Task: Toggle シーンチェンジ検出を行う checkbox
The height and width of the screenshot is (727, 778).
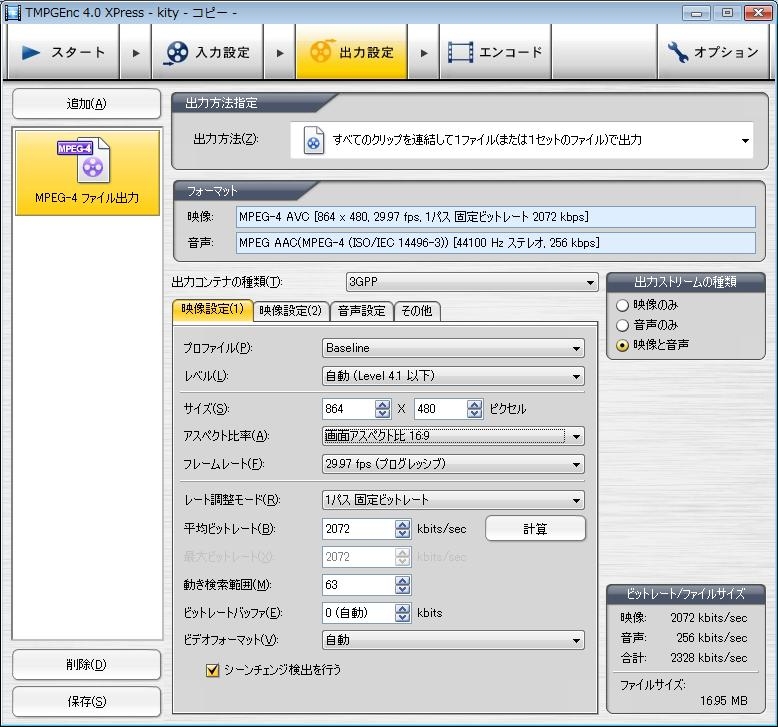Action: click(212, 670)
